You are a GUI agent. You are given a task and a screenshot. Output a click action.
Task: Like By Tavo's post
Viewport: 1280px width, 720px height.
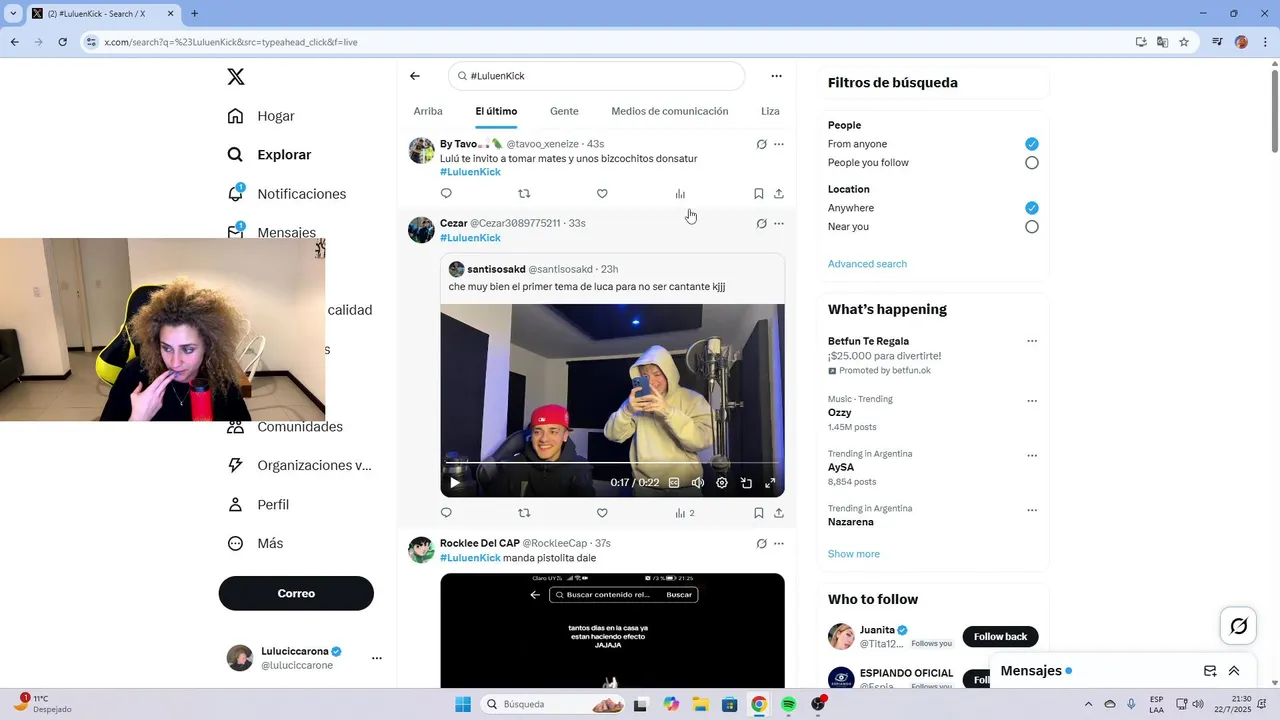[602, 194]
